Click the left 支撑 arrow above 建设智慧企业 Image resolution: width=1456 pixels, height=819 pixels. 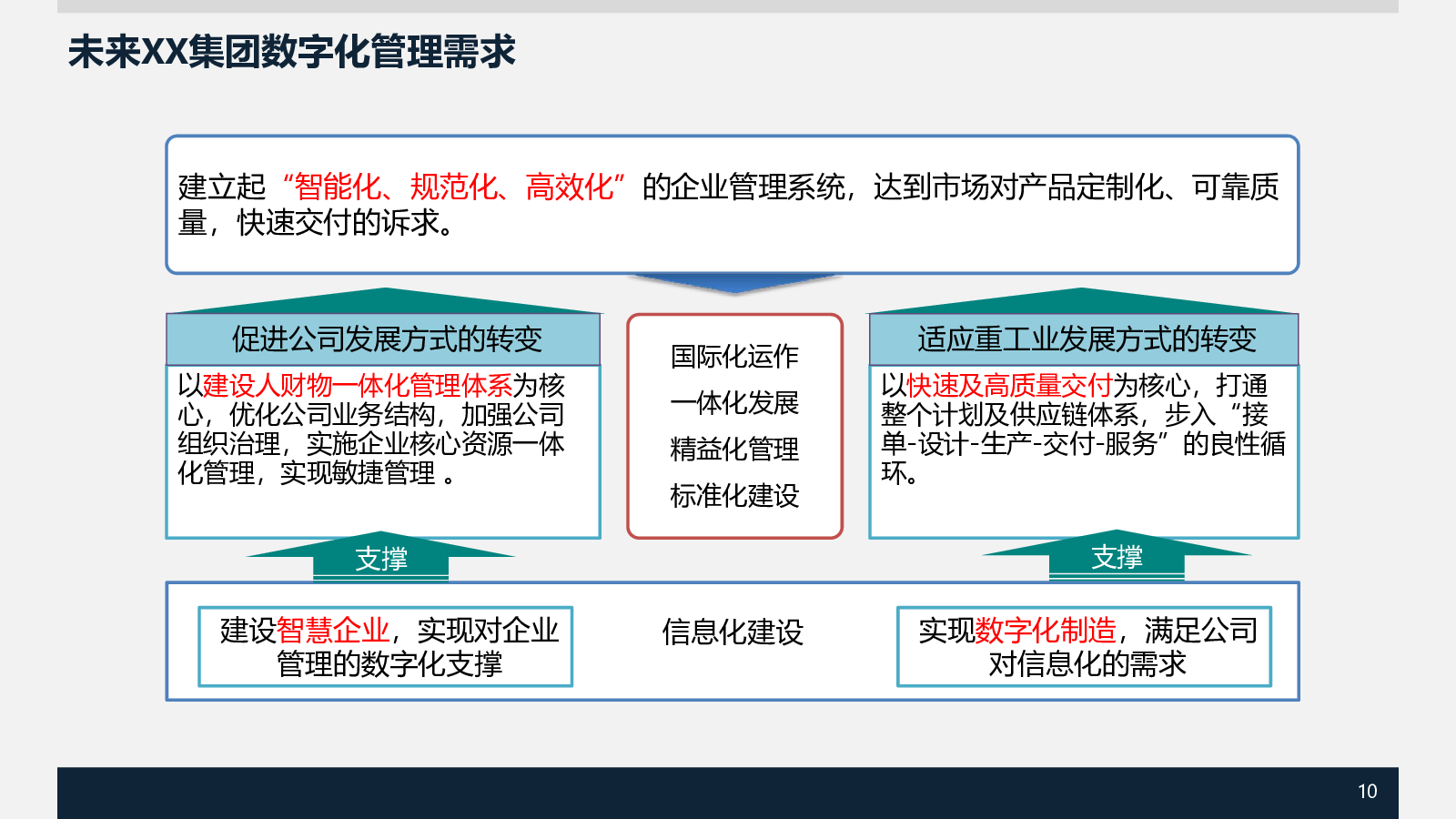(381, 556)
